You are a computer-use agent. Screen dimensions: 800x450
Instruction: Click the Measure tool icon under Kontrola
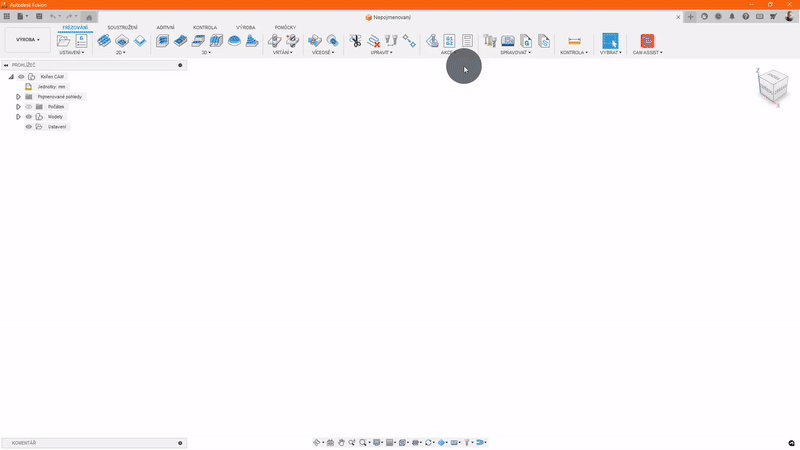[x=574, y=41]
